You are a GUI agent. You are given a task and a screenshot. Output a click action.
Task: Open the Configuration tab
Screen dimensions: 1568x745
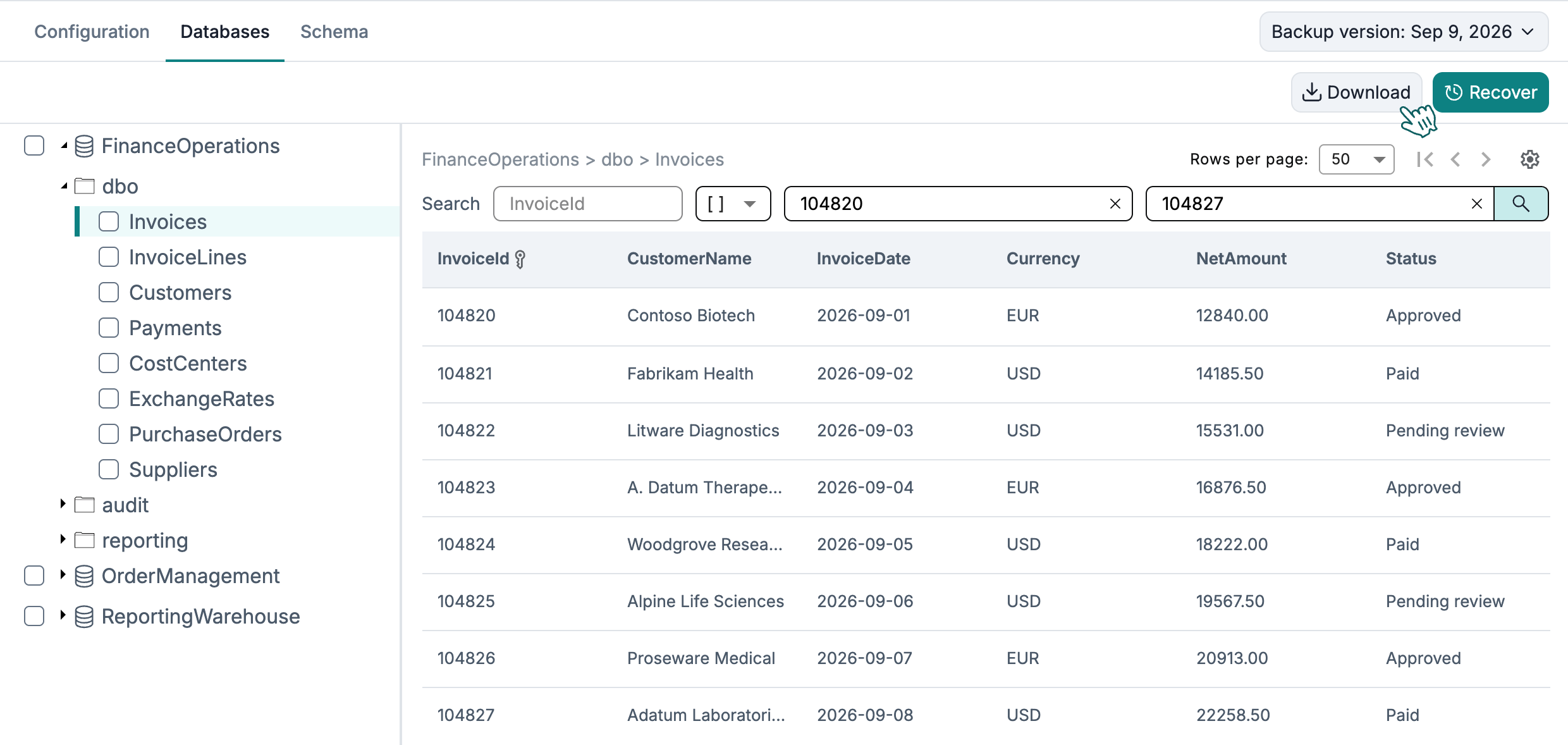pyautogui.click(x=92, y=32)
